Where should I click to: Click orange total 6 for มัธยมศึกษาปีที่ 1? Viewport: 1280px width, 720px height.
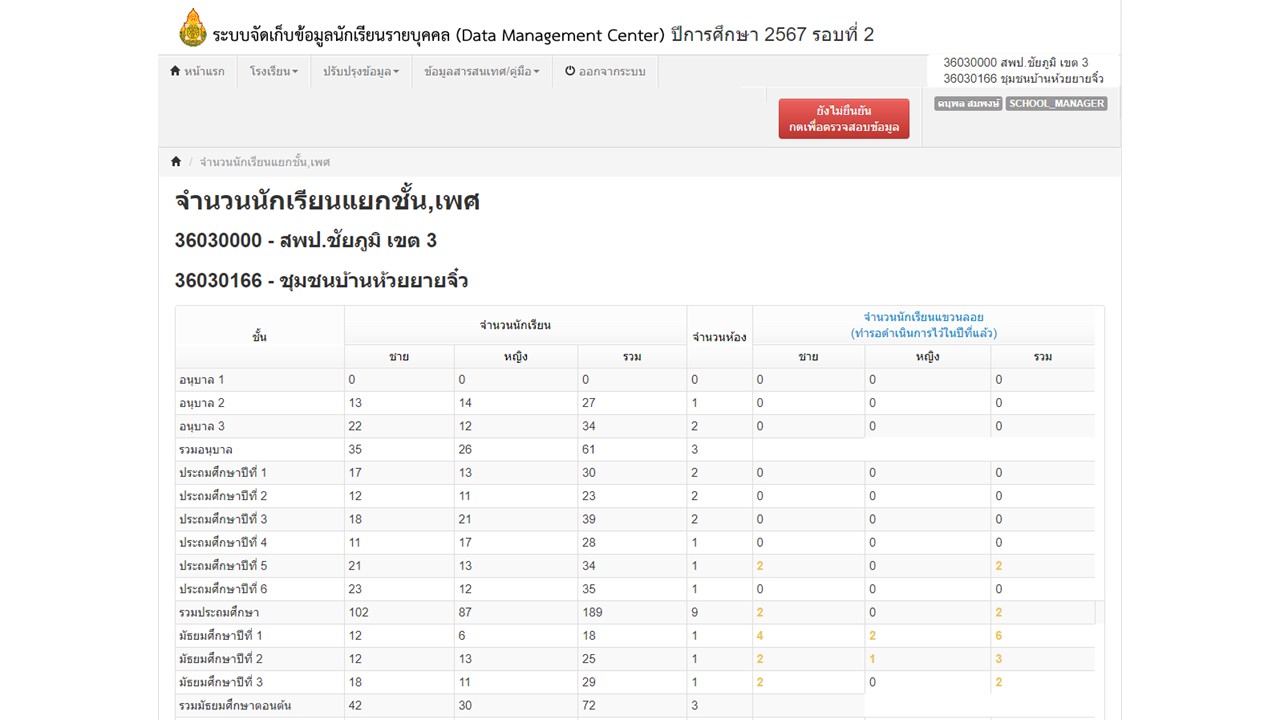click(998, 636)
